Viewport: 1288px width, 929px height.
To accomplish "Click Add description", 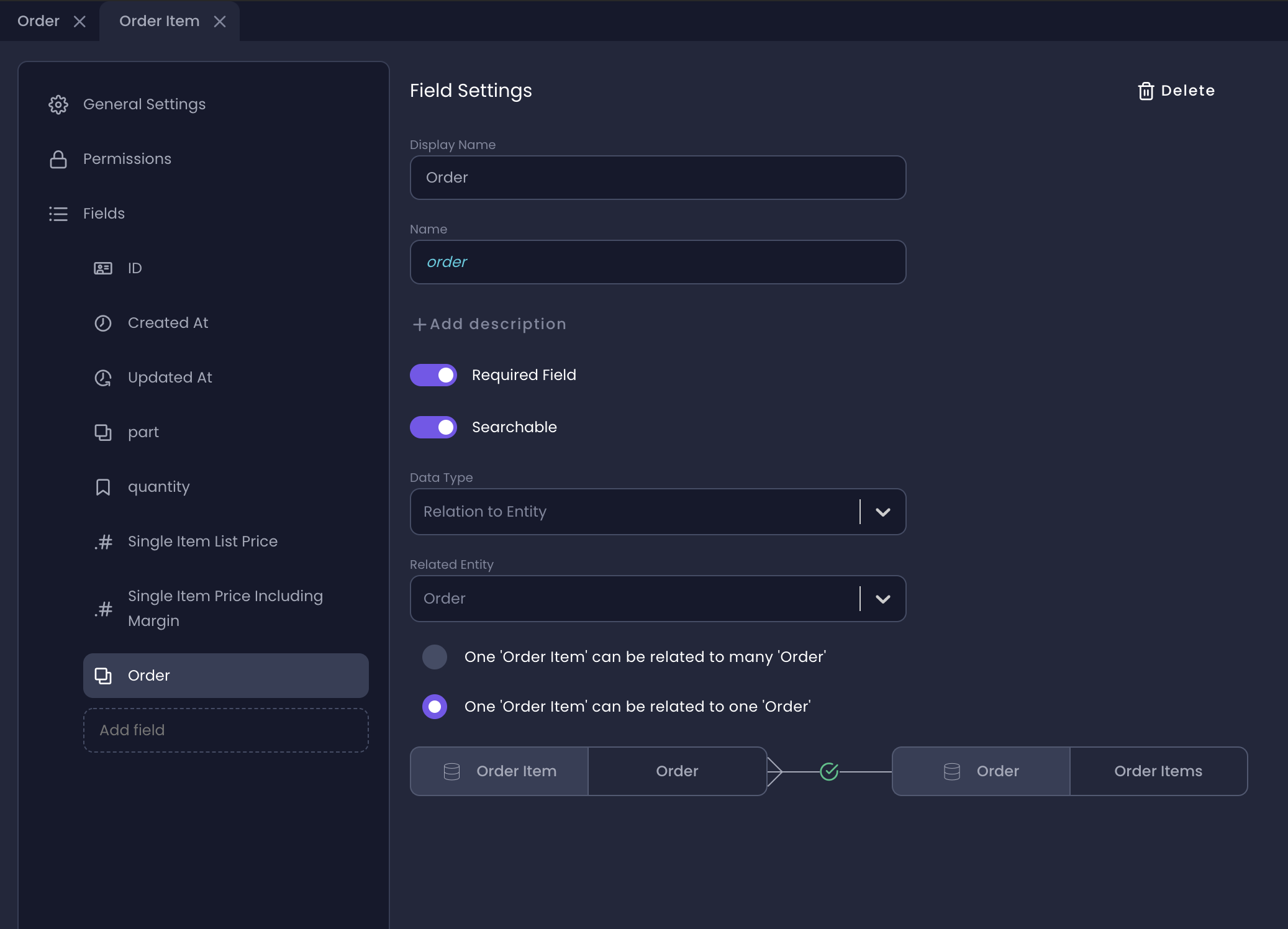I will click(x=489, y=324).
